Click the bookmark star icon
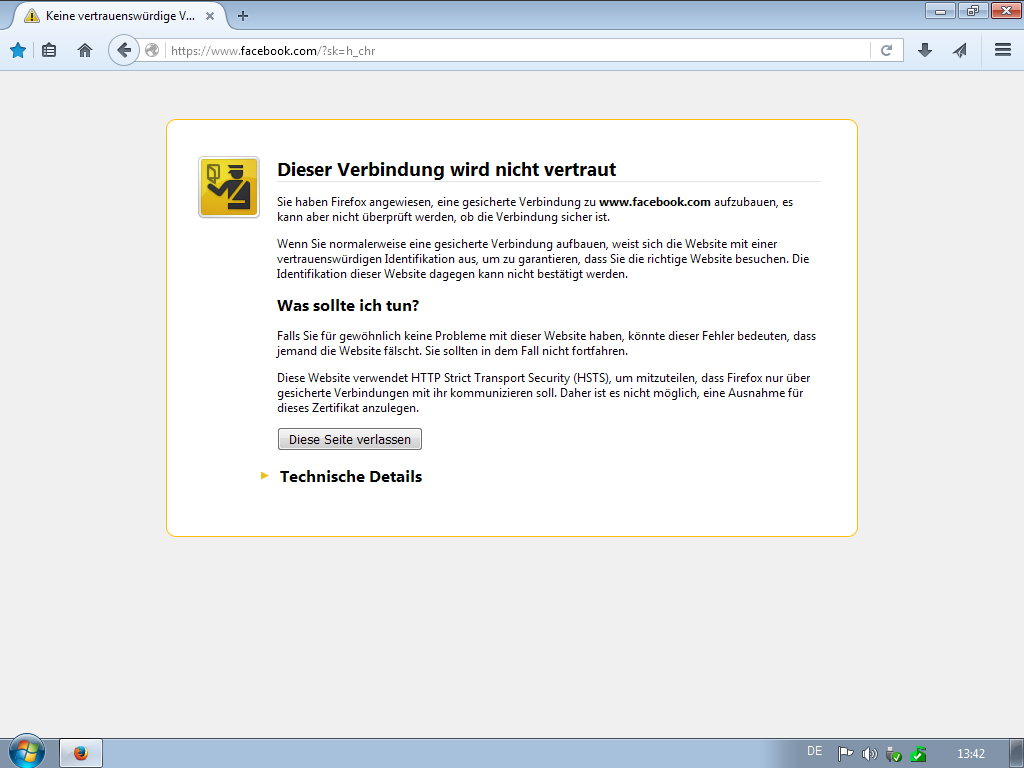The height and width of the screenshot is (768, 1024). point(18,50)
